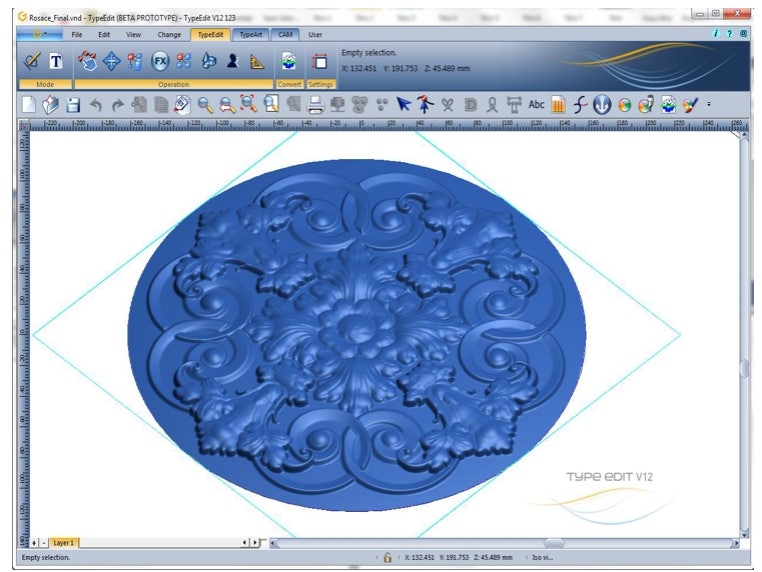This screenshot has height=572, width=762.
Task: Click the Save floppy disk icon
Action: (x=73, y=105)
